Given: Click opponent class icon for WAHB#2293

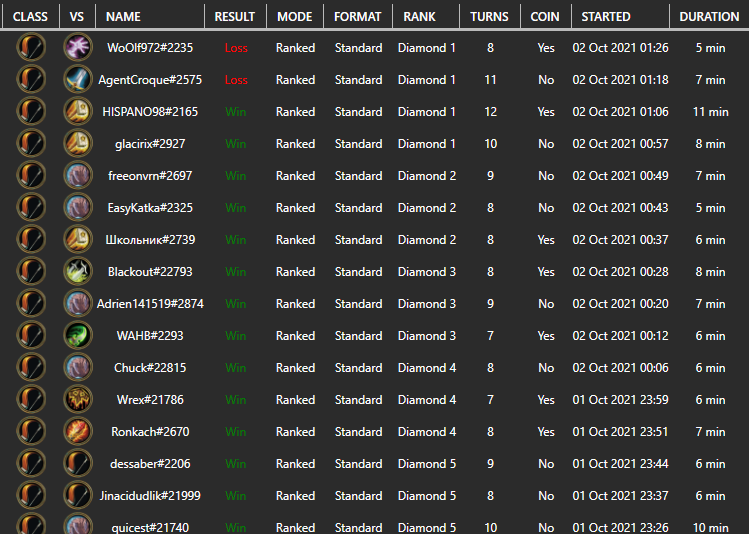Looking at the screenshot, I should (77, 335).
